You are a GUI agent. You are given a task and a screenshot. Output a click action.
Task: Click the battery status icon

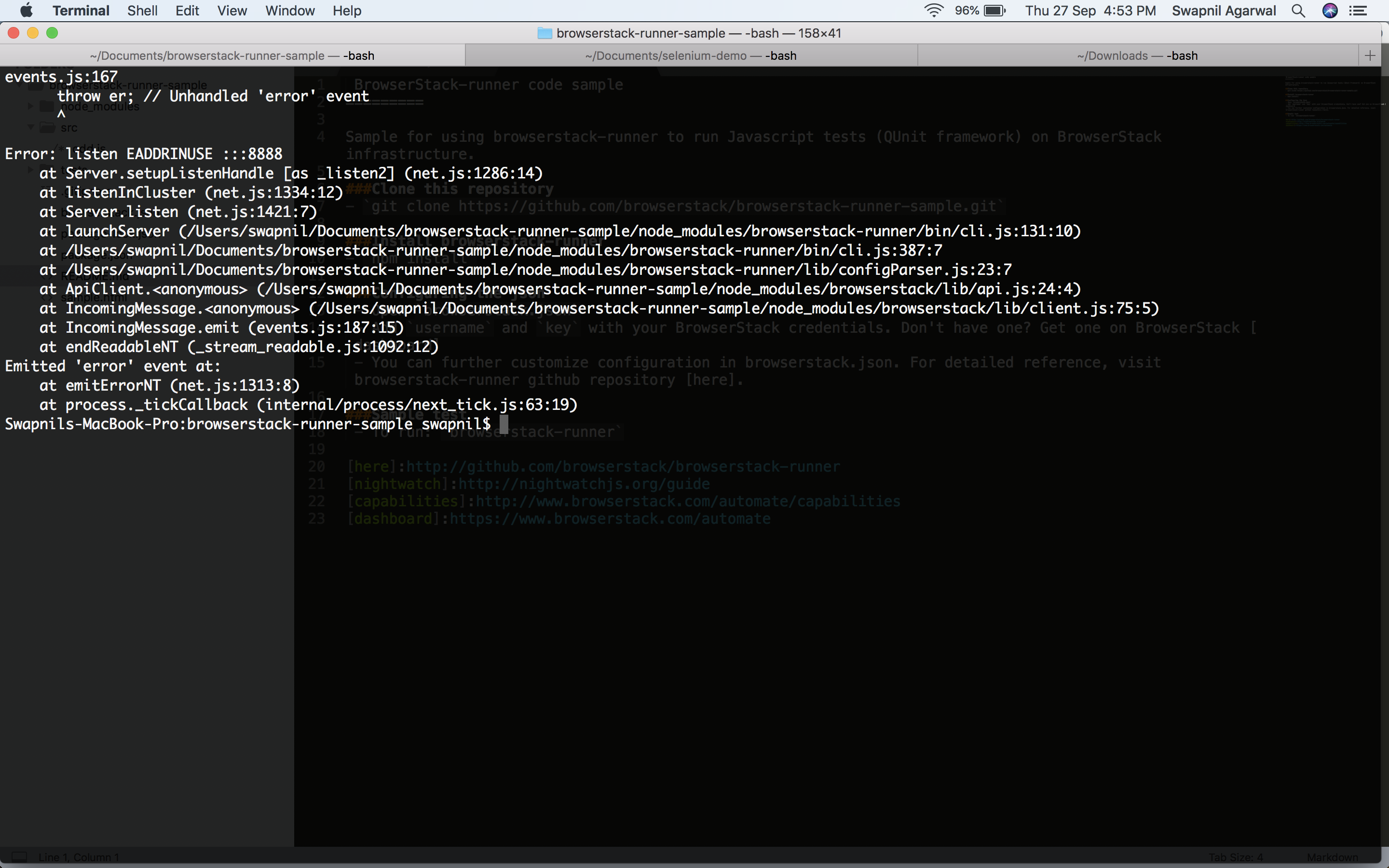tap(994, 10)
